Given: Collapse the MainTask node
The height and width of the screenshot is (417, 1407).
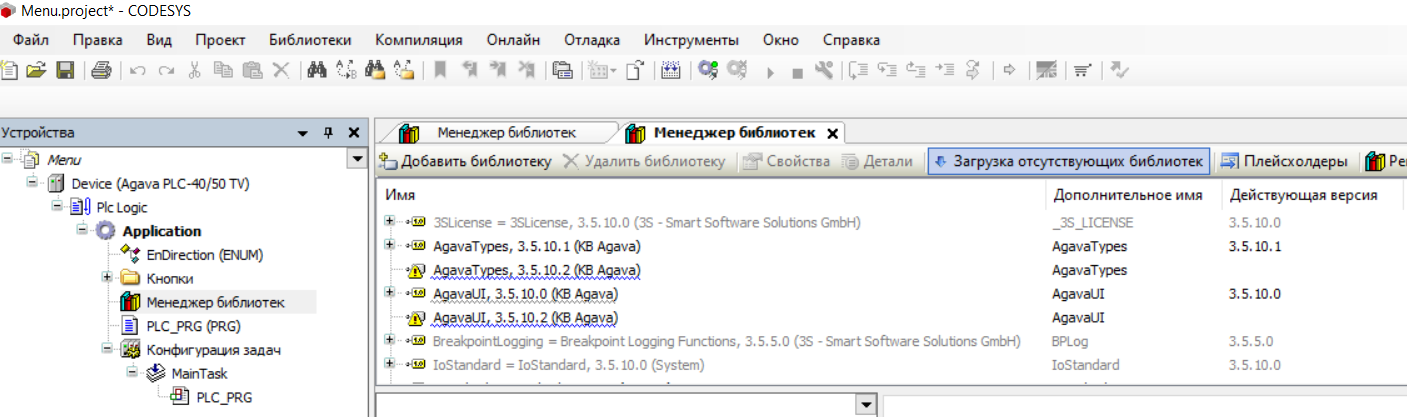Looking at the screenshot, I should click(131, 373).
